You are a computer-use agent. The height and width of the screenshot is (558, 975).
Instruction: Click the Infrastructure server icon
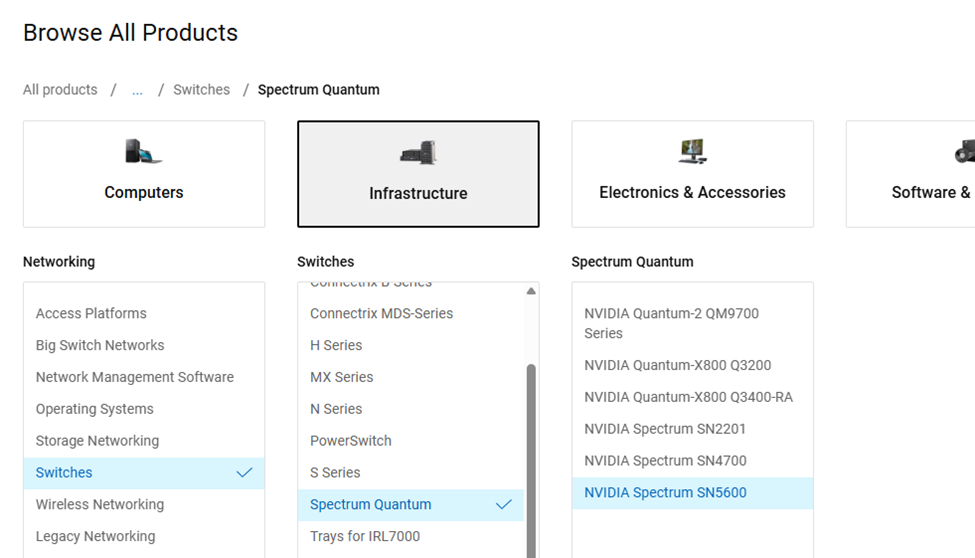(418, 153)
